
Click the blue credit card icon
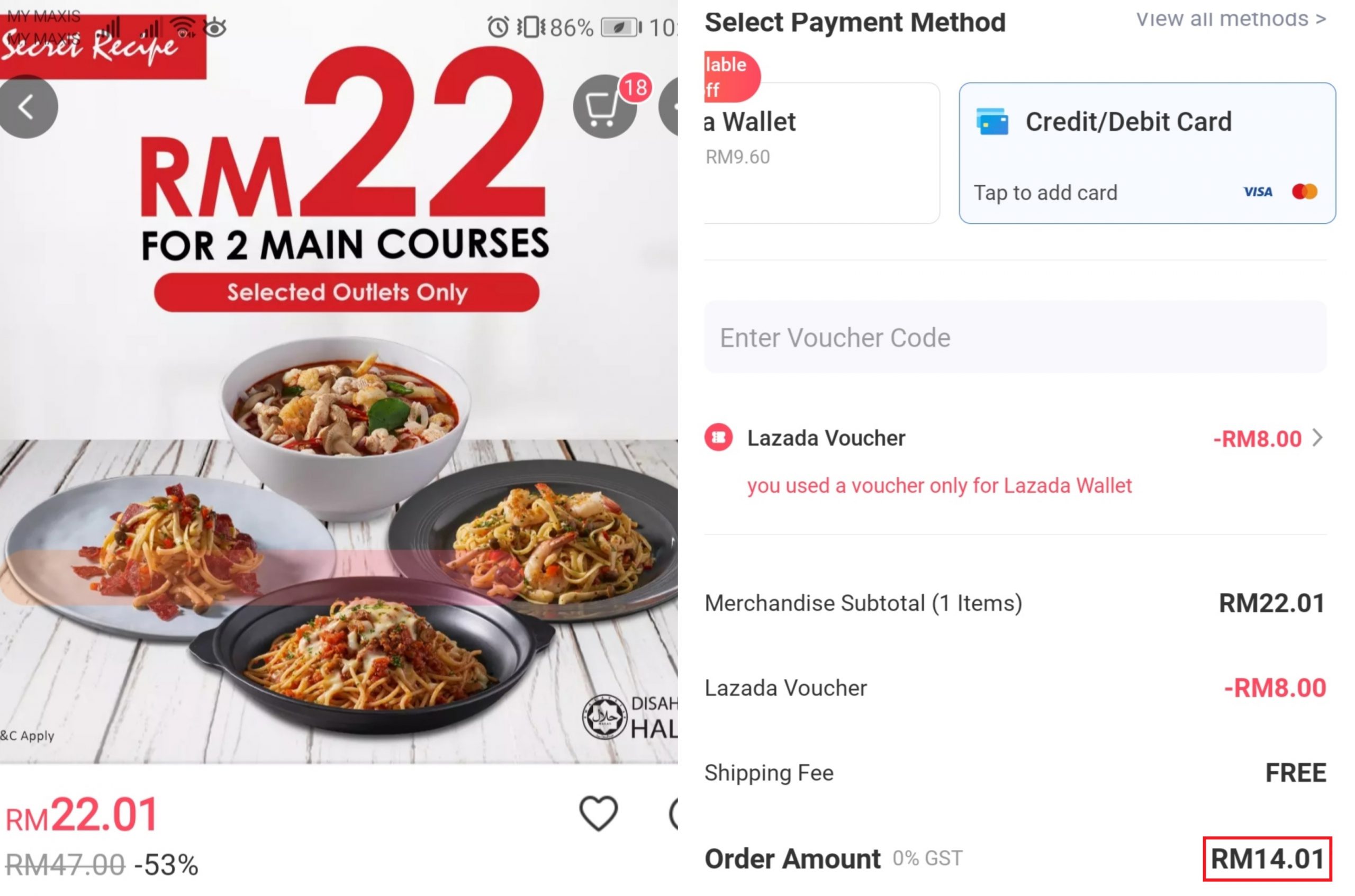point(992,122)
